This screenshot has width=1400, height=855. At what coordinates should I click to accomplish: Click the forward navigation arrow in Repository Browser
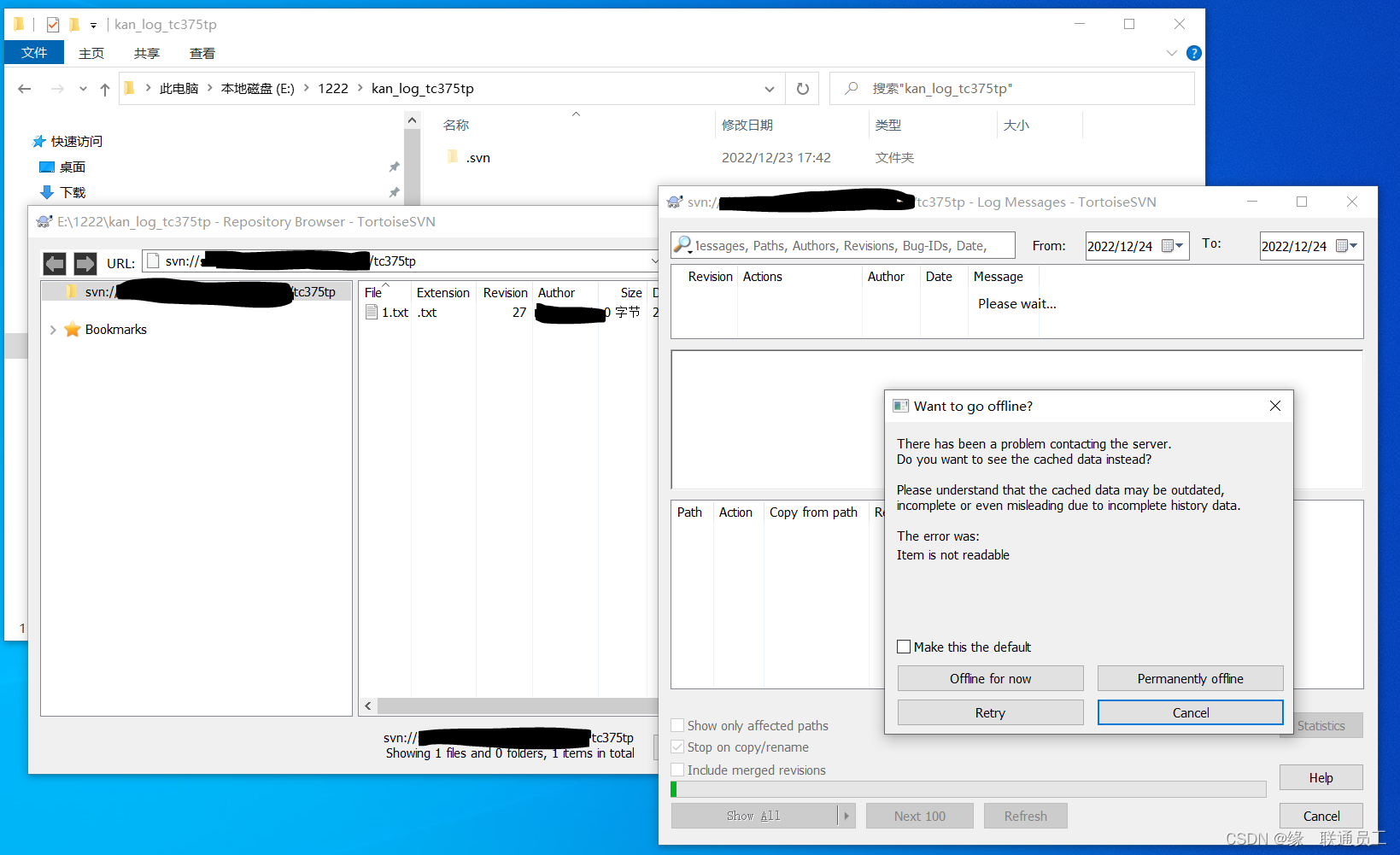tap(85, 263)
